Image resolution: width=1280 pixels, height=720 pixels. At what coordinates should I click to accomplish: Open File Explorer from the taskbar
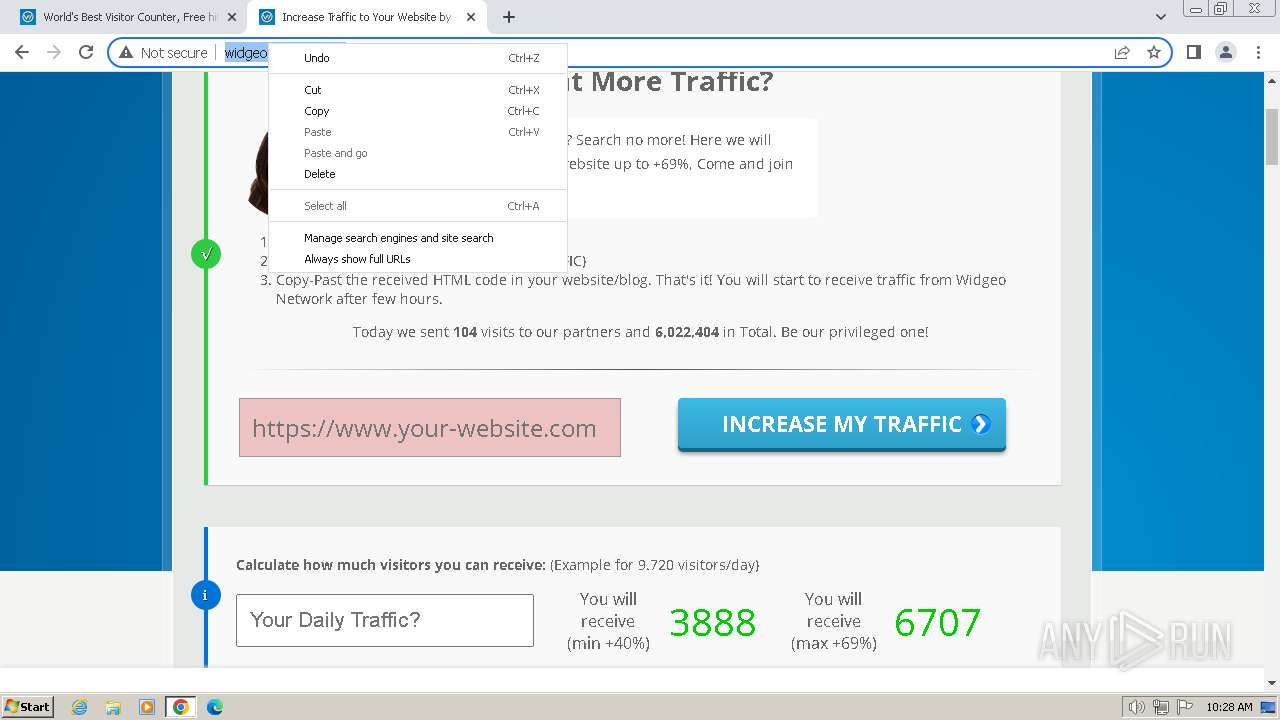point(113,707)
